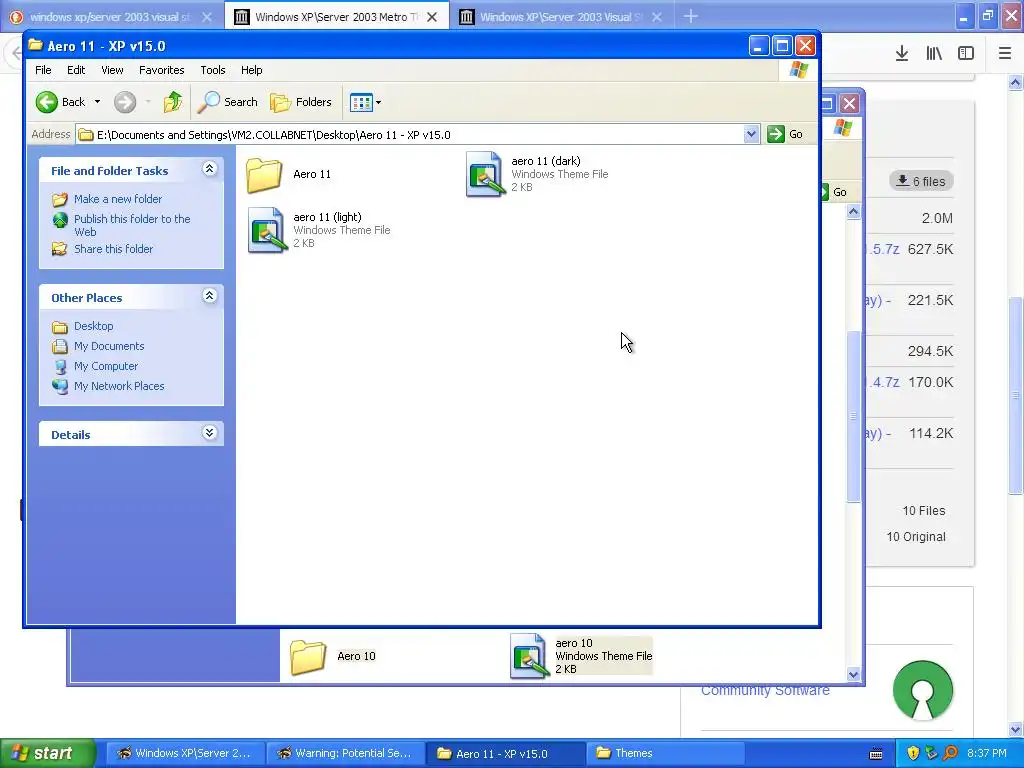Click the Explorer title bar folder icon
Viewport: 1024px width, 768px height.
pyautogui.click(x=36, y=45)
